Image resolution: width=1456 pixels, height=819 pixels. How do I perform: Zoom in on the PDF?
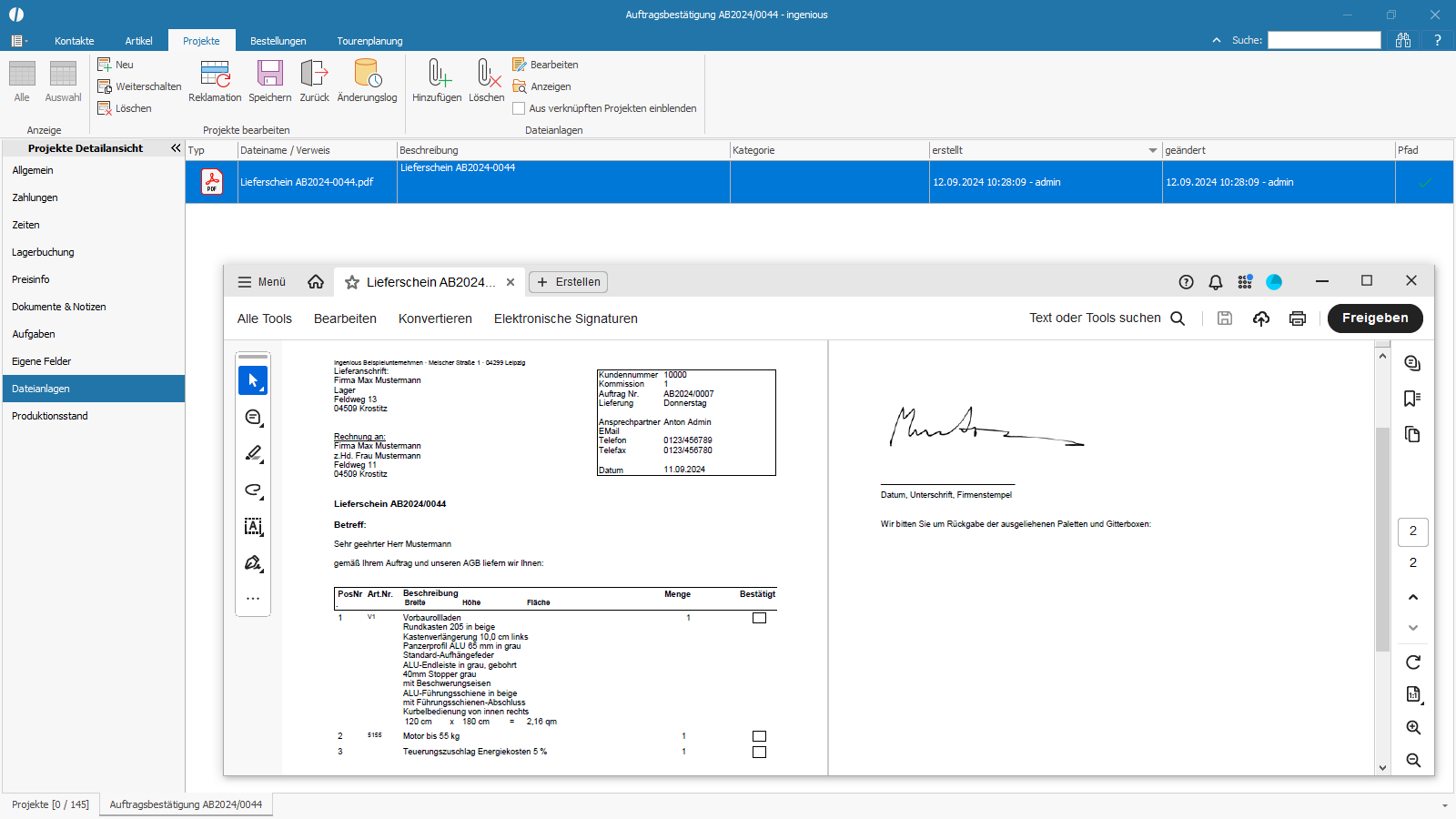point(1413,727)
